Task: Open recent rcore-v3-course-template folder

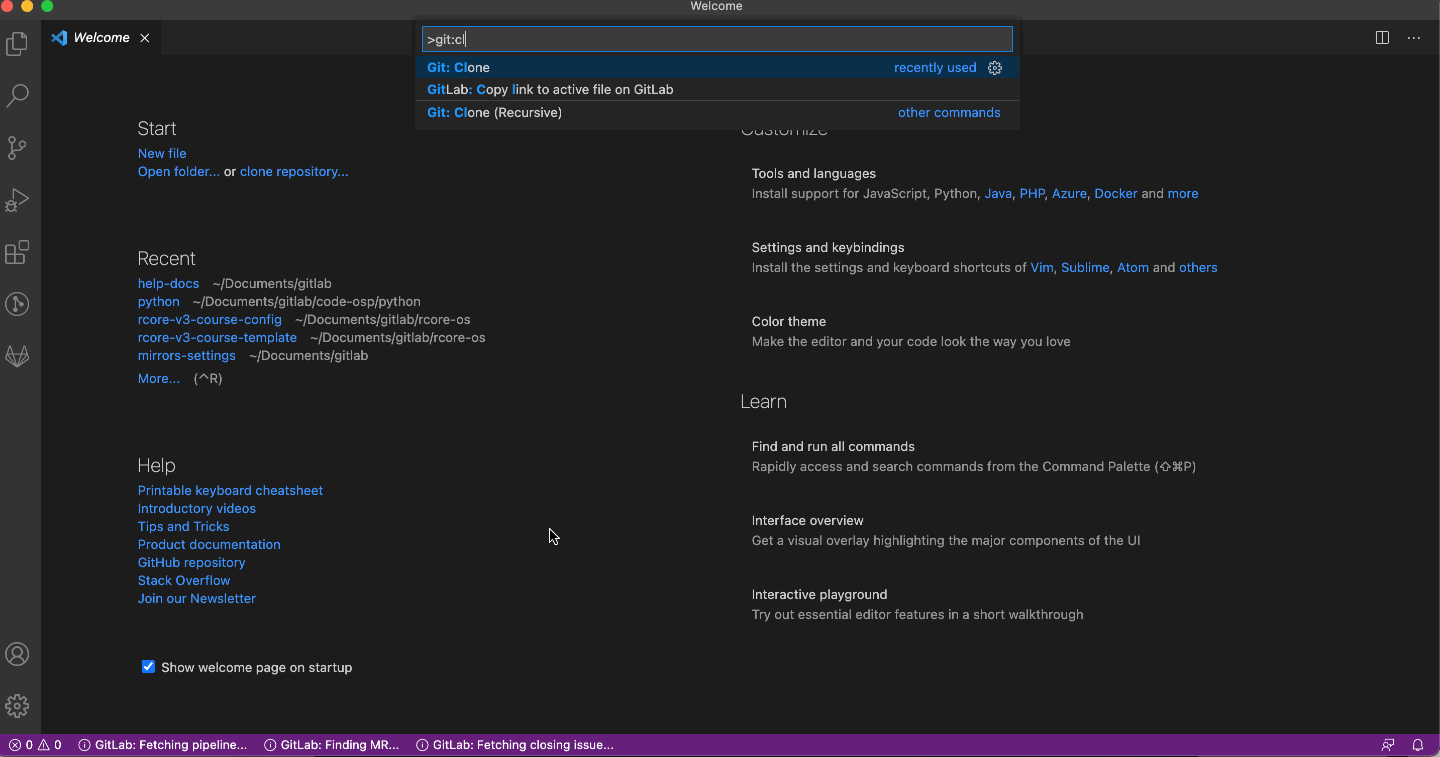Action: click(217, 338)
